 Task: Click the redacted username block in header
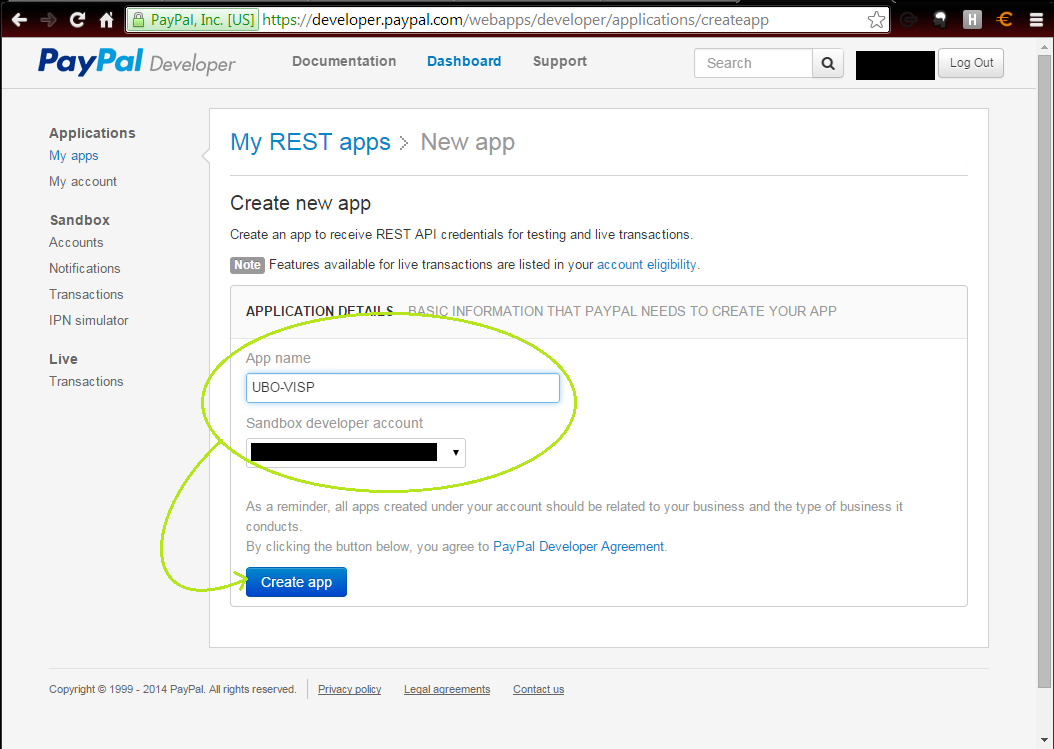(895, 65)
